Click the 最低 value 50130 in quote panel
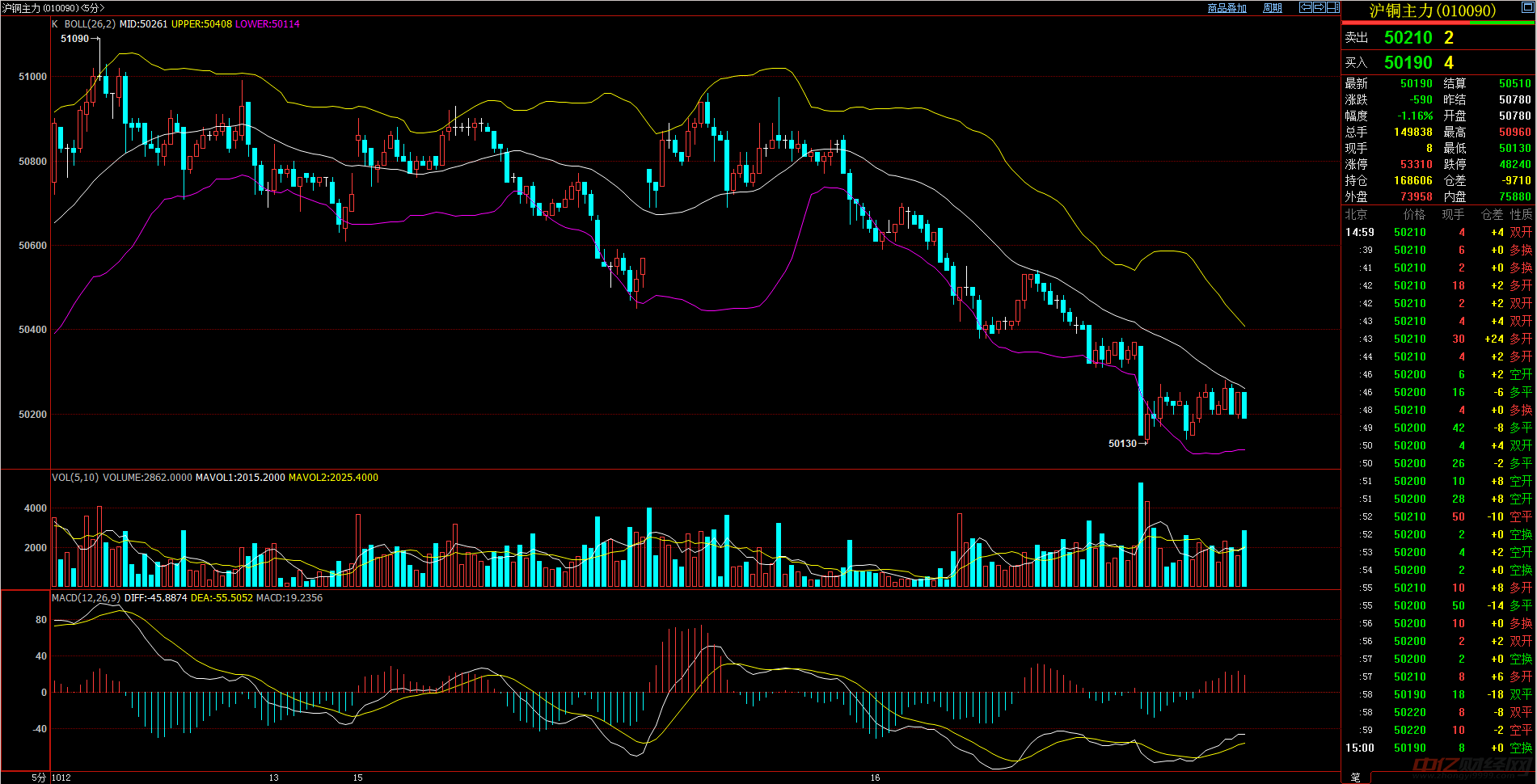1537x784 pixels. pyautogui.click(x=1514, y=148)
